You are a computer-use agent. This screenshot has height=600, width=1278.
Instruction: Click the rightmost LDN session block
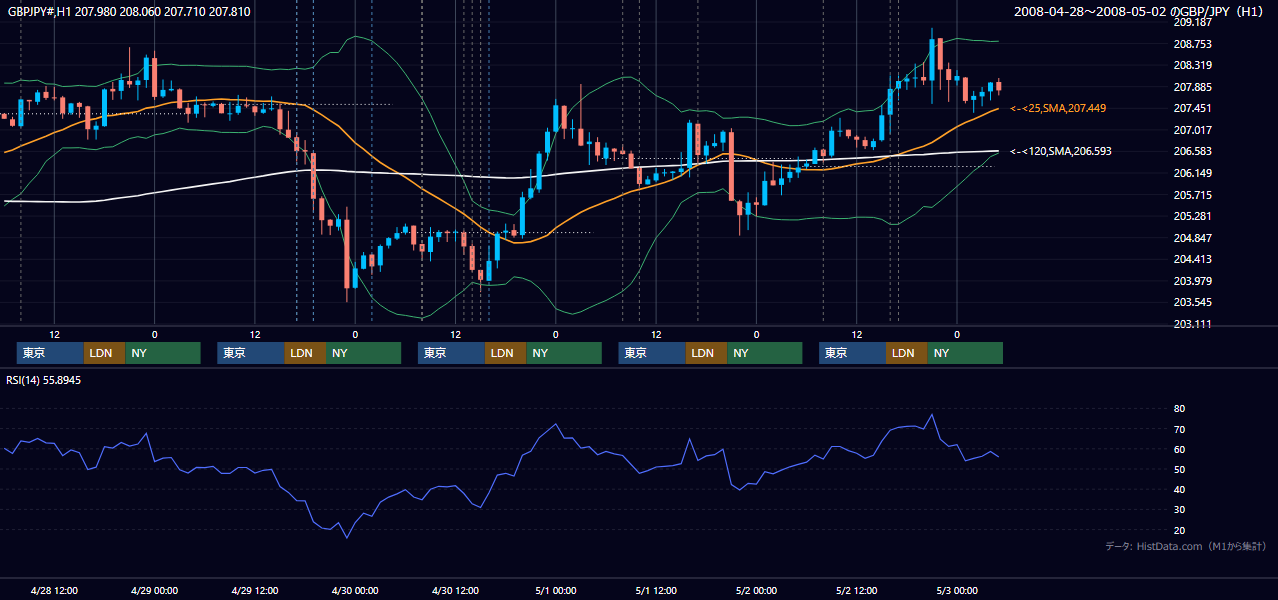906,353
